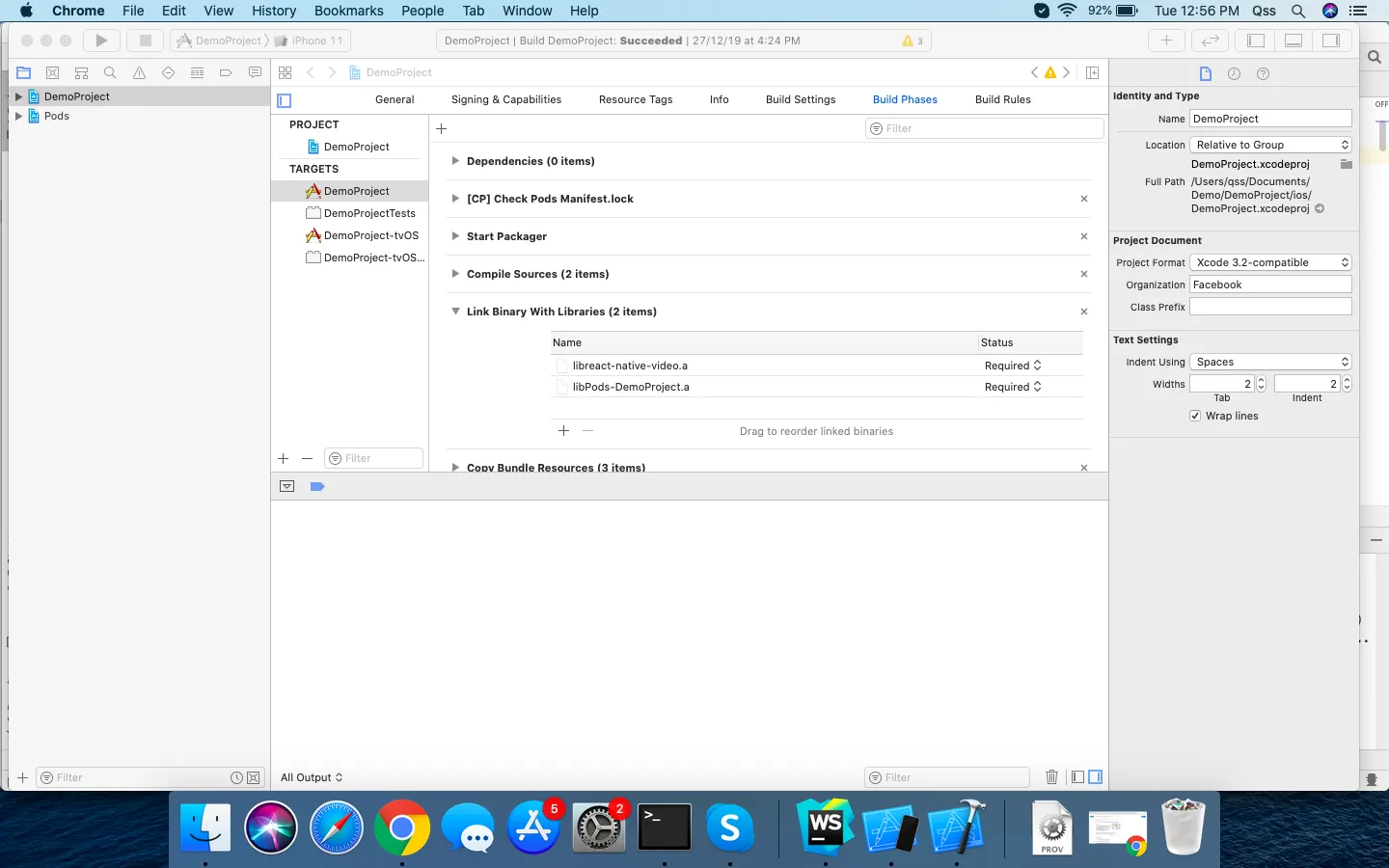This screenshot has width=1389, height=868.
Task: Collapse Link Binary With Libraries section
Action: pos(455,312)
